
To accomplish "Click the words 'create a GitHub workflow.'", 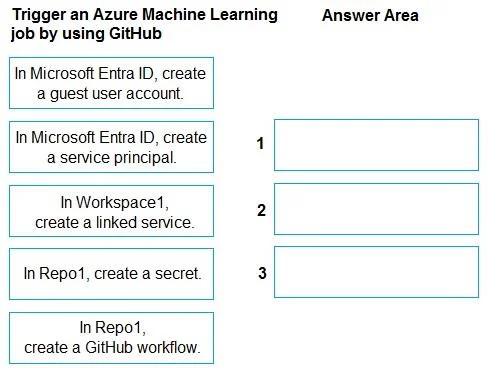I will (112, 348).
